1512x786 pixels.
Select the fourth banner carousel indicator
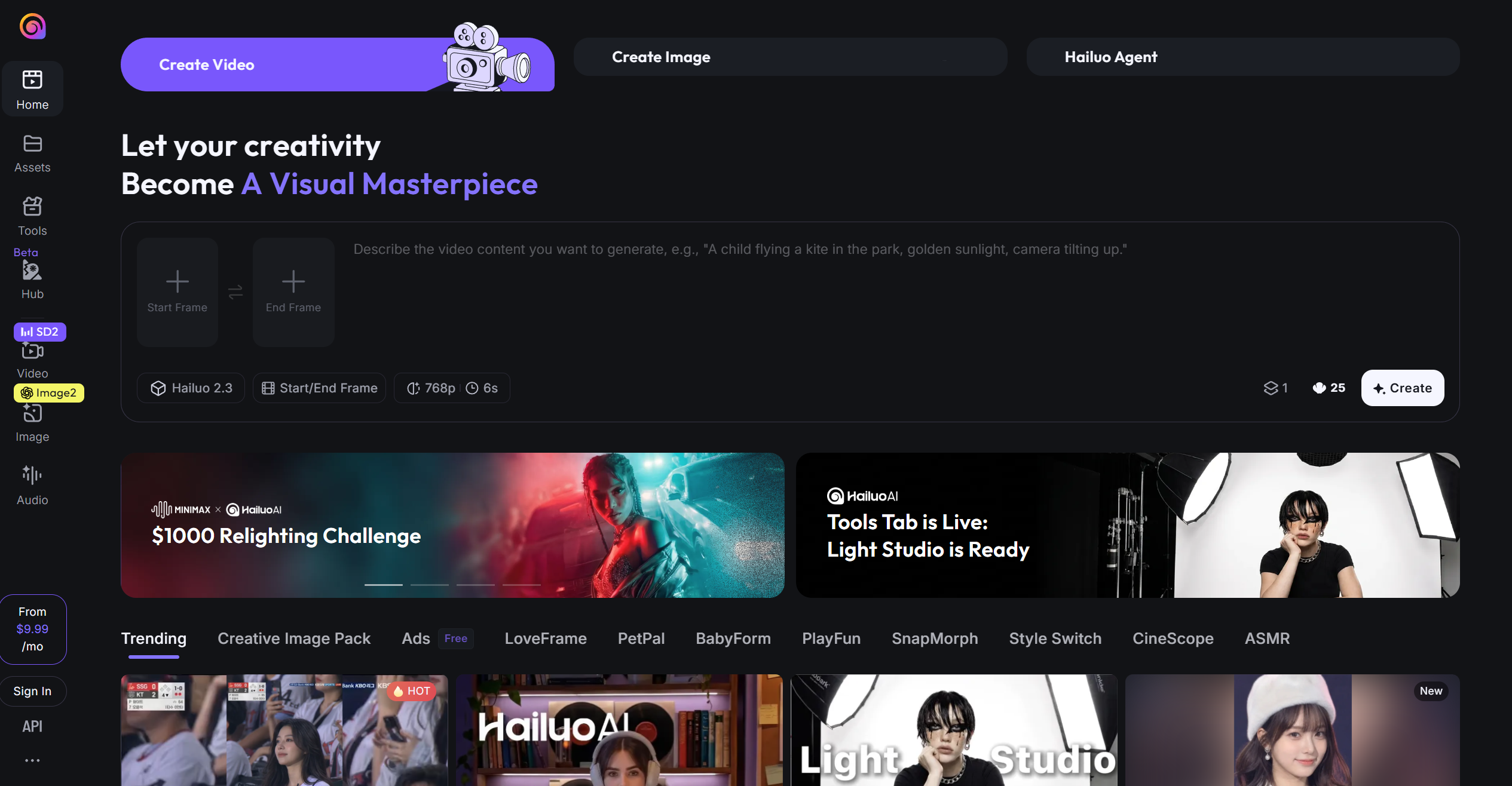pyautogui.click(x=522, y=585)
